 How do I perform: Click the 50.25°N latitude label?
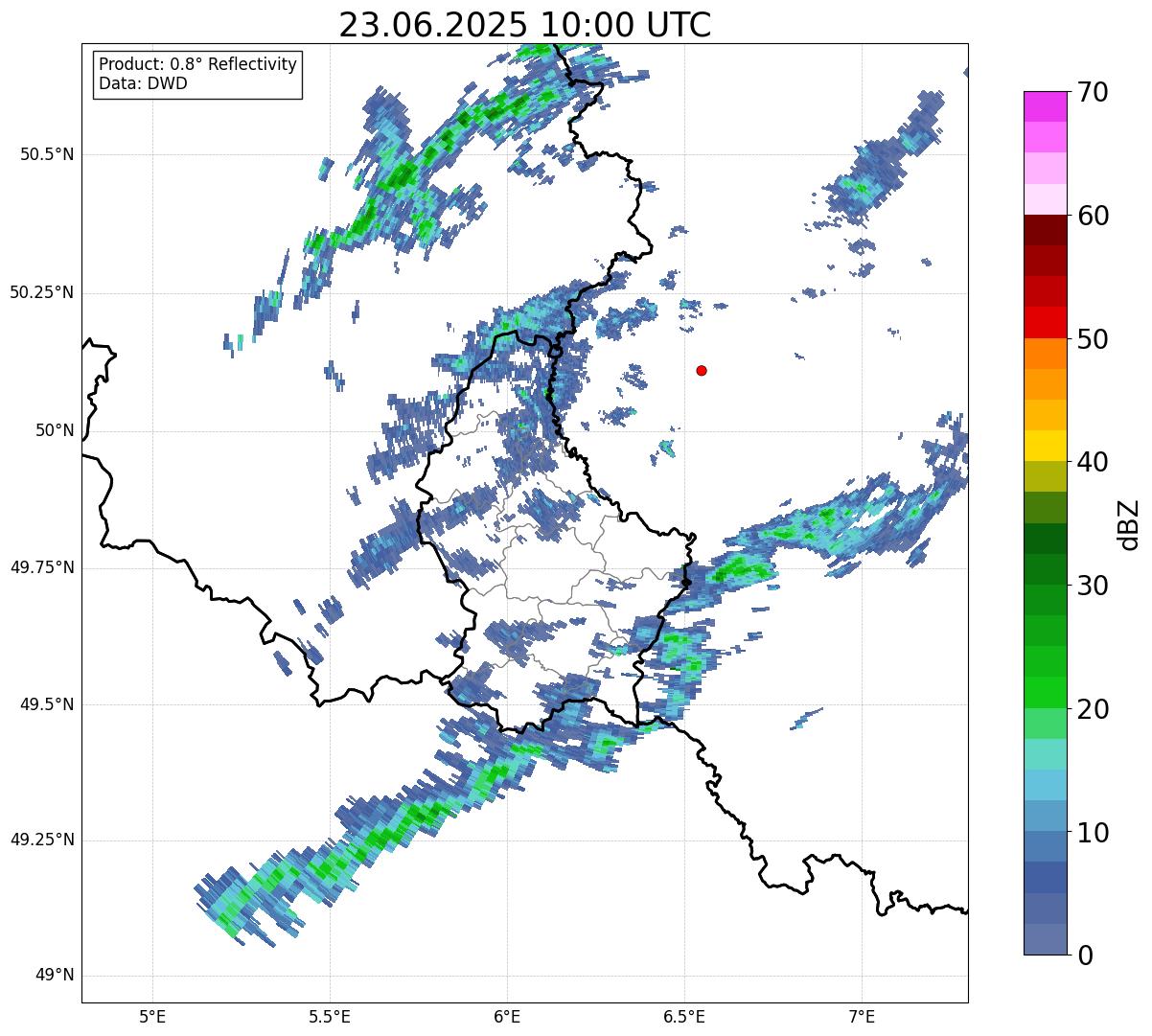[42, 292]
